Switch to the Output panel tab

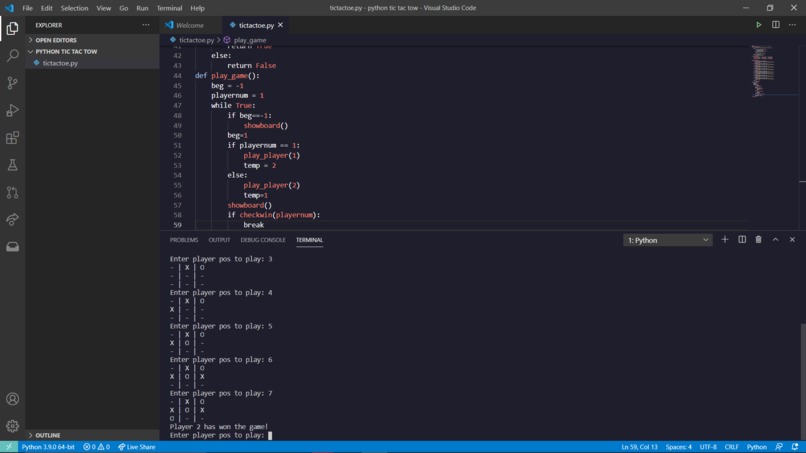point(219,240)
